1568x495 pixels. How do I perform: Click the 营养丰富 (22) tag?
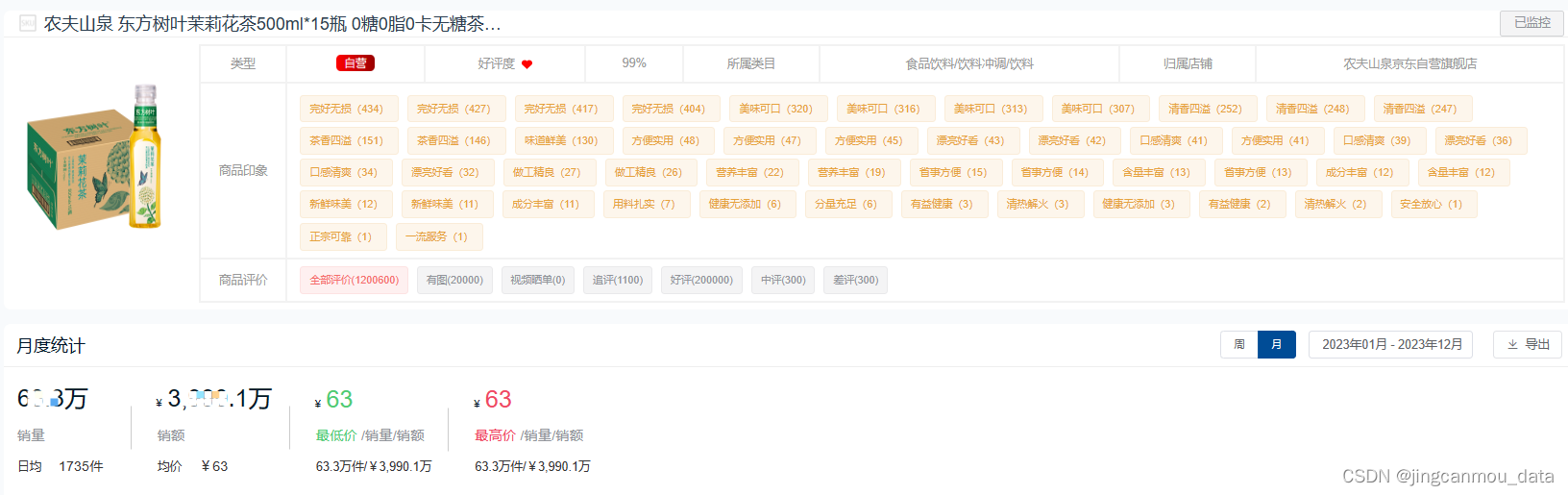751,172
